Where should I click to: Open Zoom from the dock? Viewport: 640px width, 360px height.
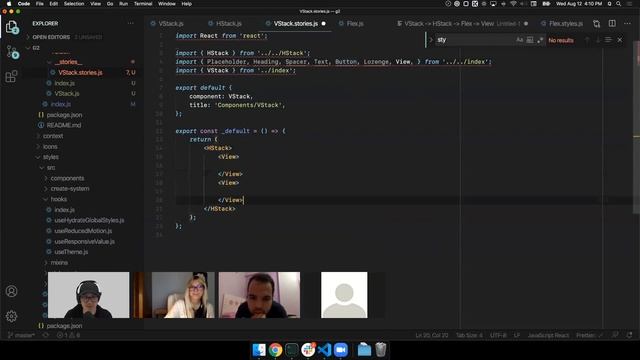(341, 350)
